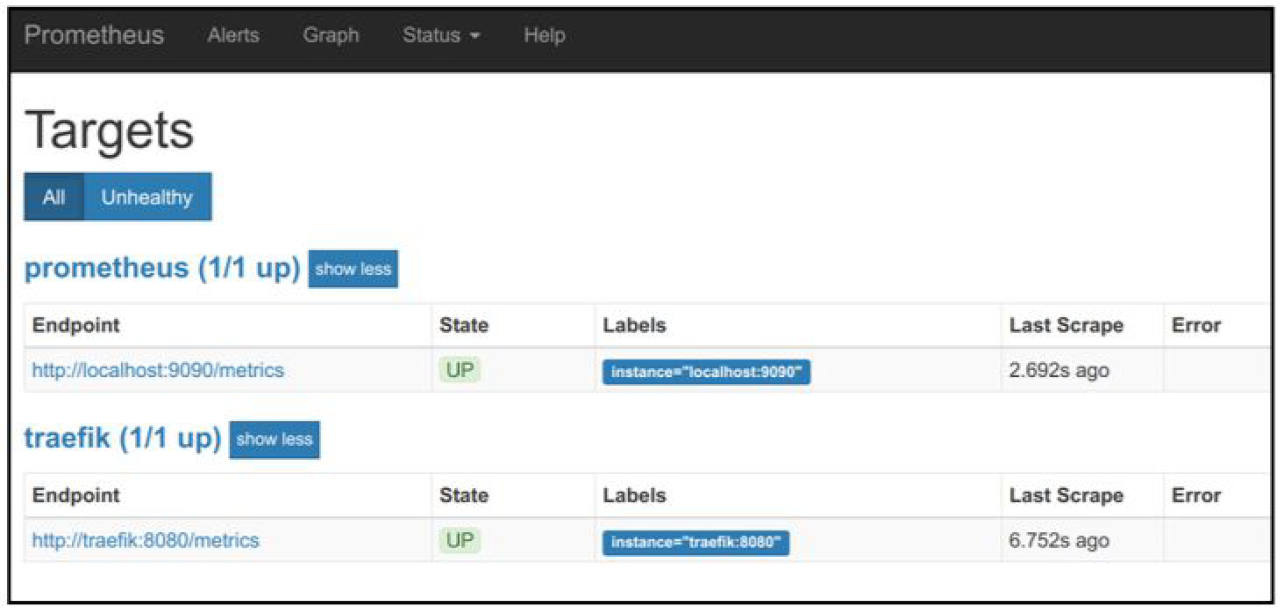Screen dimensions: 1280x615
Task: Click Last Scrape header in traefik table
Action: click(x=1066, y=495)
